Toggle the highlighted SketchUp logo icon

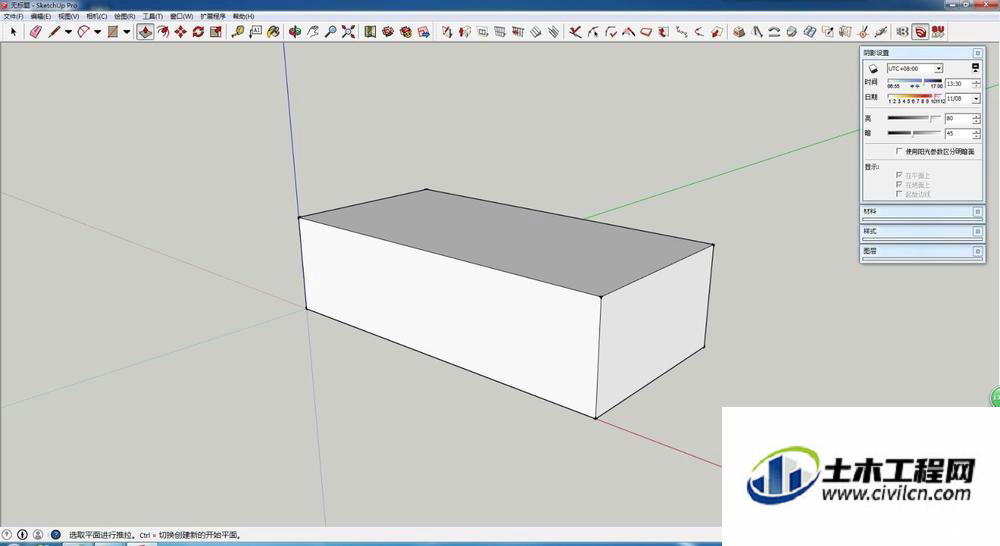point(920,31)
